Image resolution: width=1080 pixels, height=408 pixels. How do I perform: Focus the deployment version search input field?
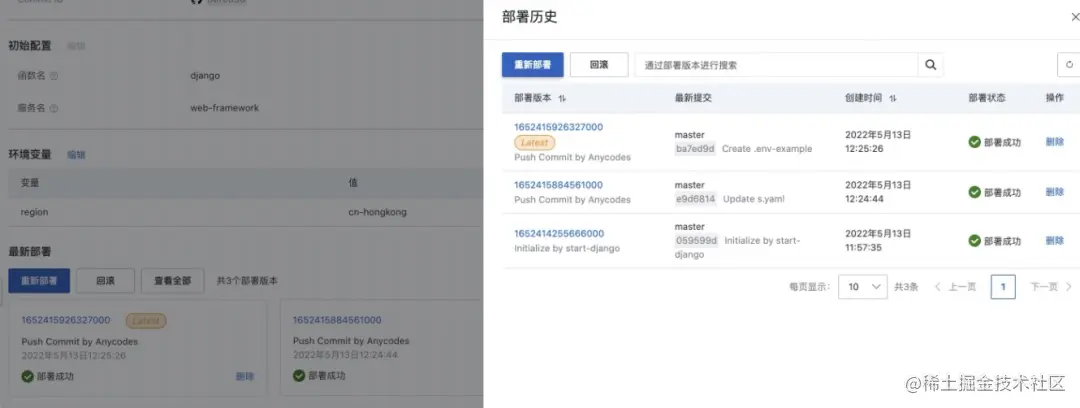776,65
